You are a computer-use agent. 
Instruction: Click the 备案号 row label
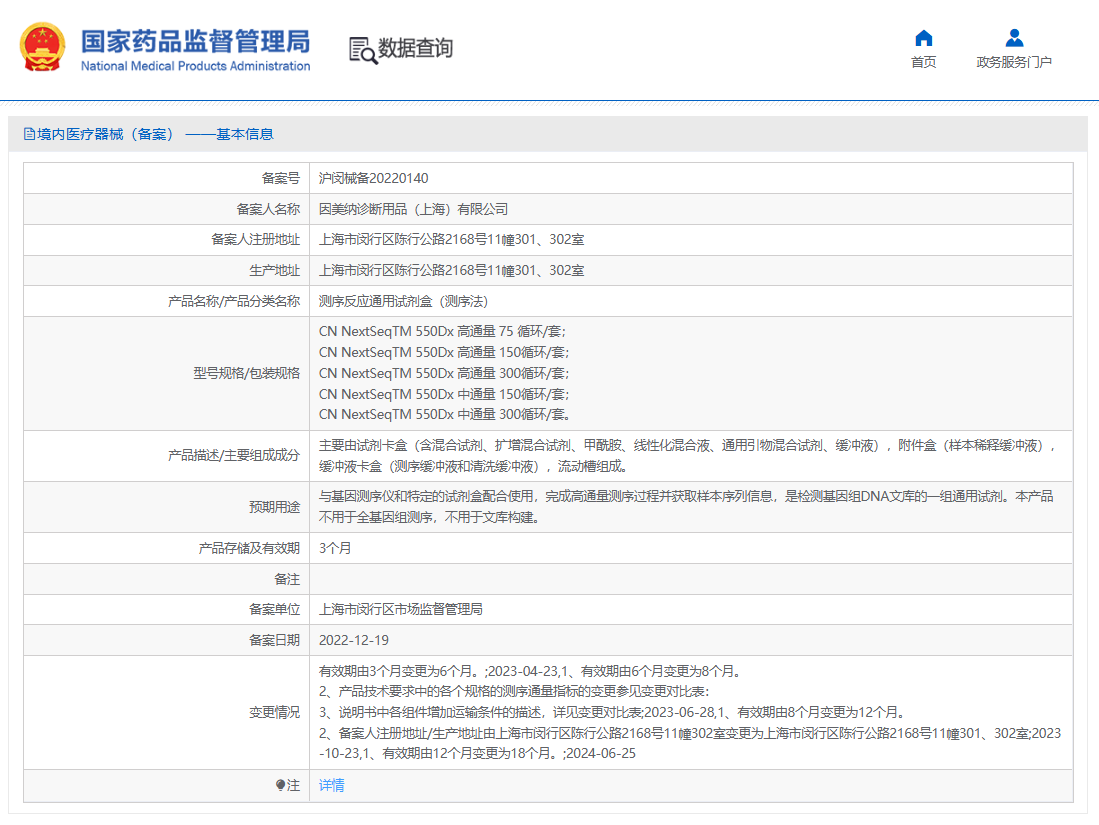coord(280,178)
